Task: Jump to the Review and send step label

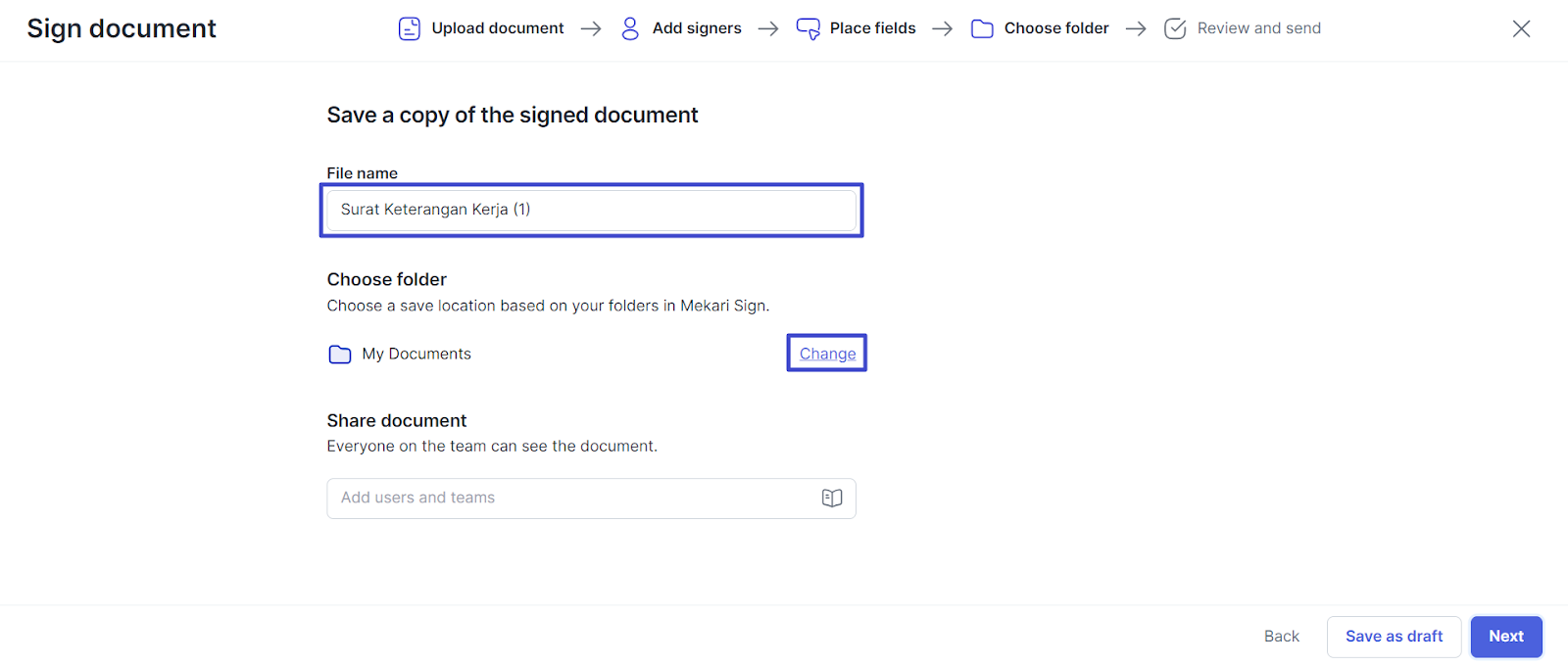Action: (1258, 28)
